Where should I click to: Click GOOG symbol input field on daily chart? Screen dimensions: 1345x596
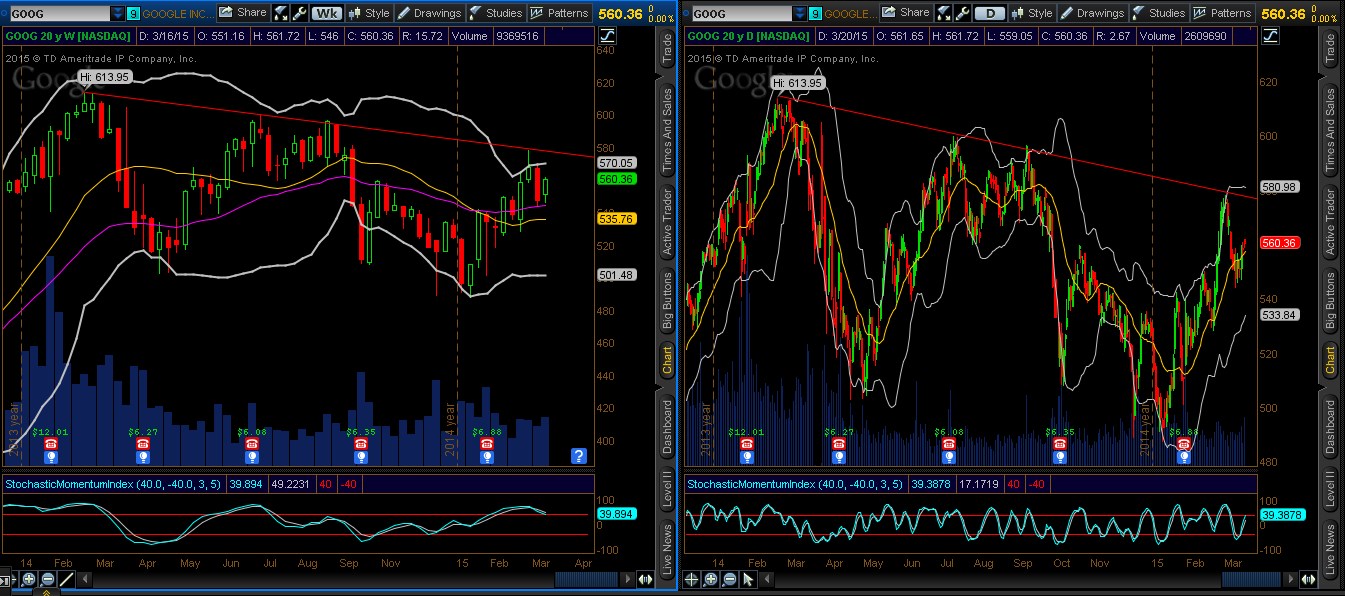pos(742,14)
